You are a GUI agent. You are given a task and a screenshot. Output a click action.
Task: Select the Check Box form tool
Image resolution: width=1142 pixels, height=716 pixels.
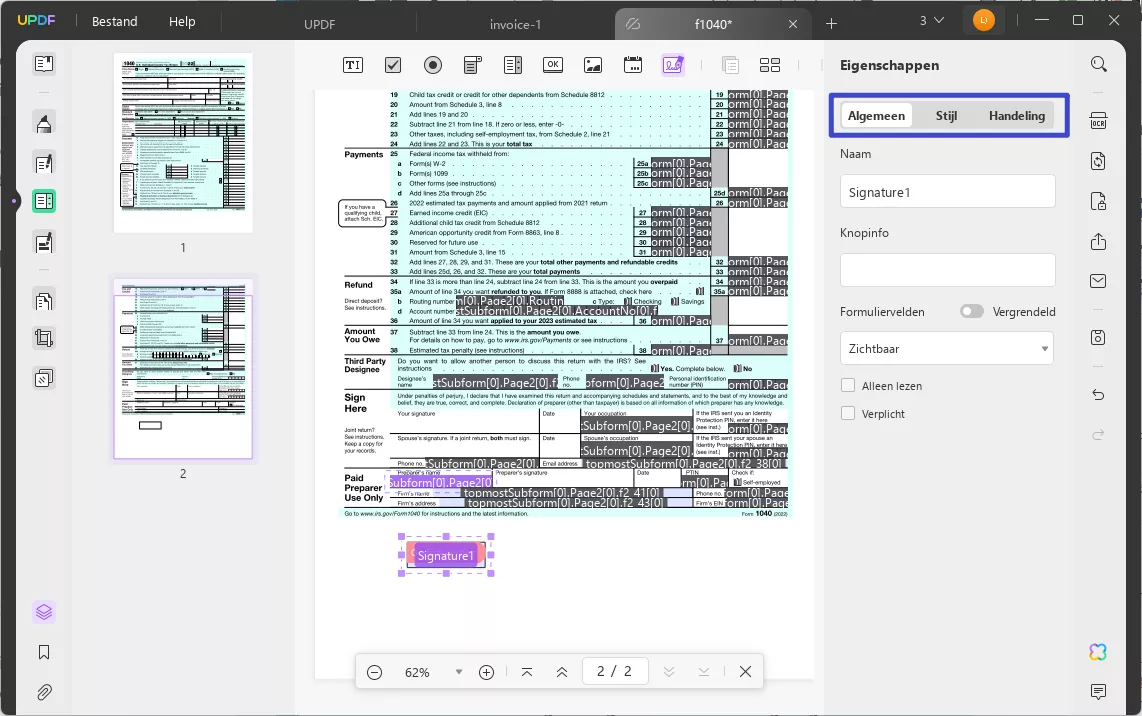point(393,65)
